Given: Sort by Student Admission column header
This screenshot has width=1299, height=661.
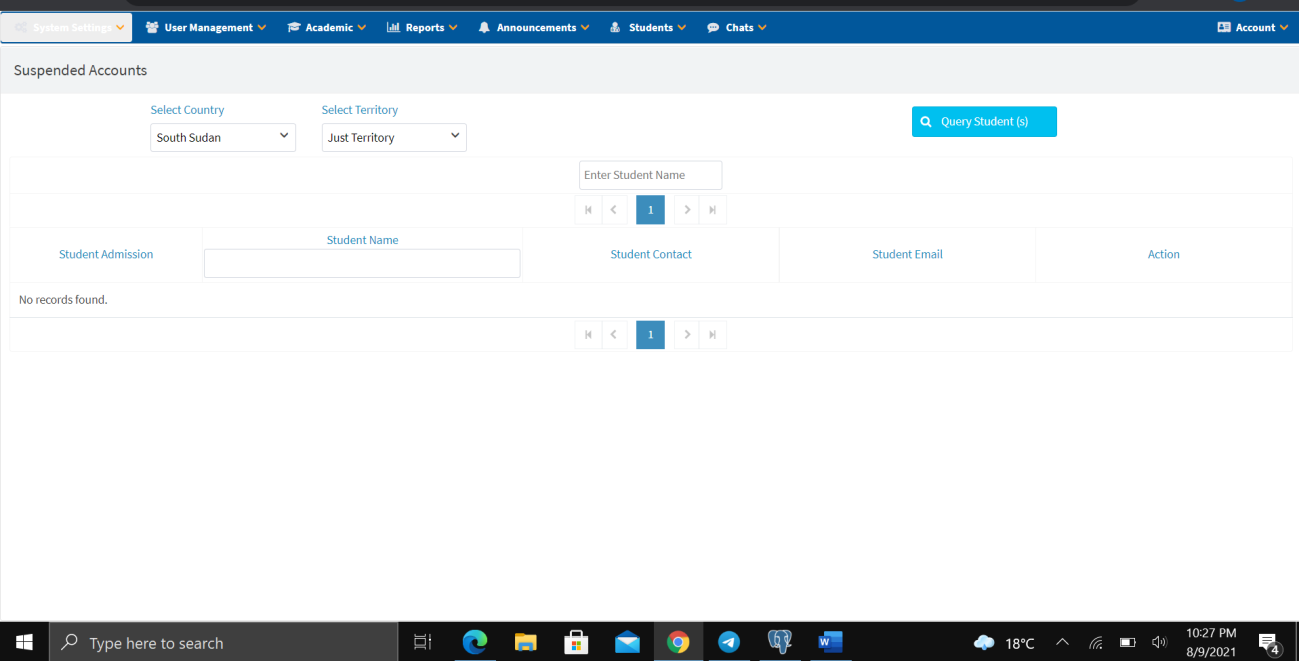Looking at the screenshot, I should [x=106, y=255].
